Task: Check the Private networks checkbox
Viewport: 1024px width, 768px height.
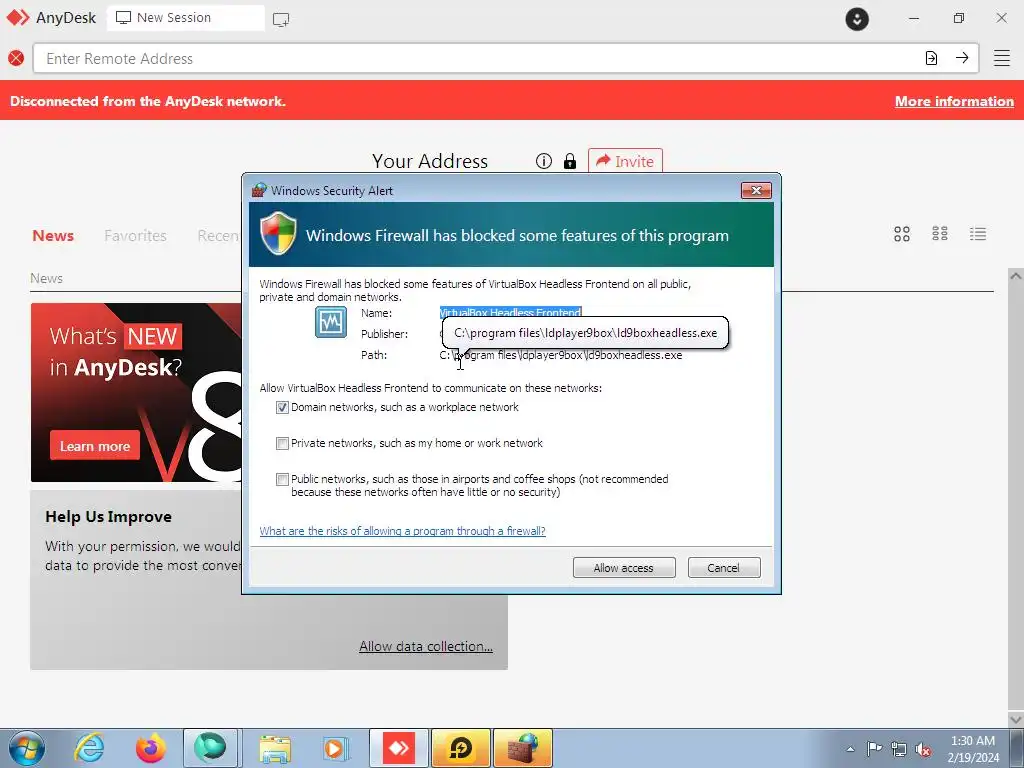Action: 282,443
